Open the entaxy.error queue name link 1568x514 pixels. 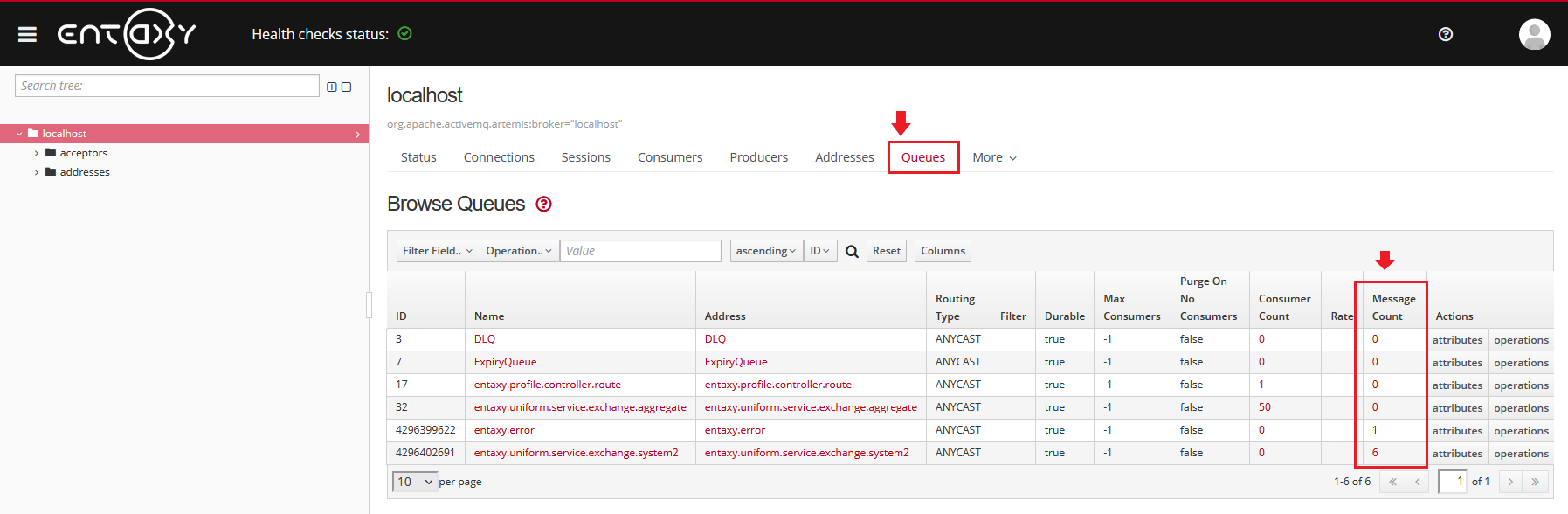[504, 430]
